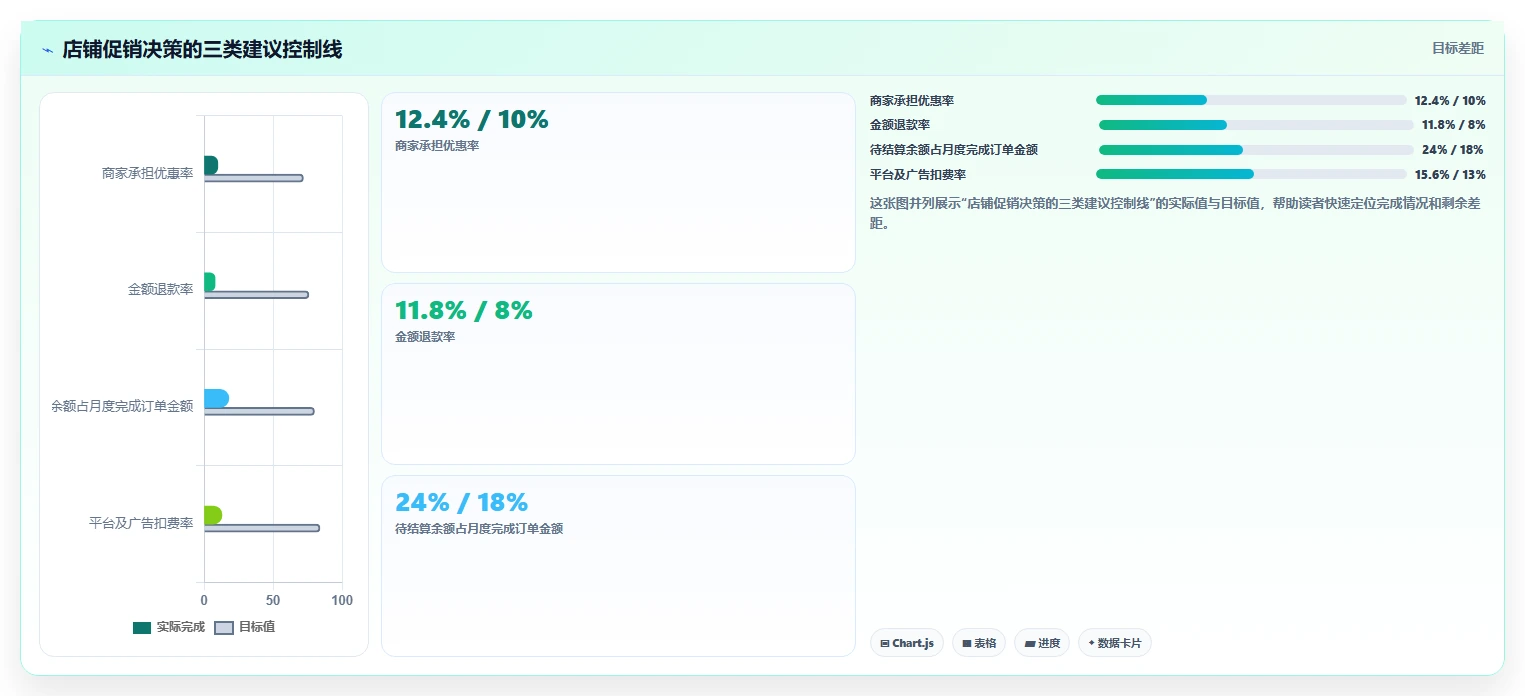
Task: Click the title 店铺促销决策的三类建议控制线
Action: tap(202, 49)
